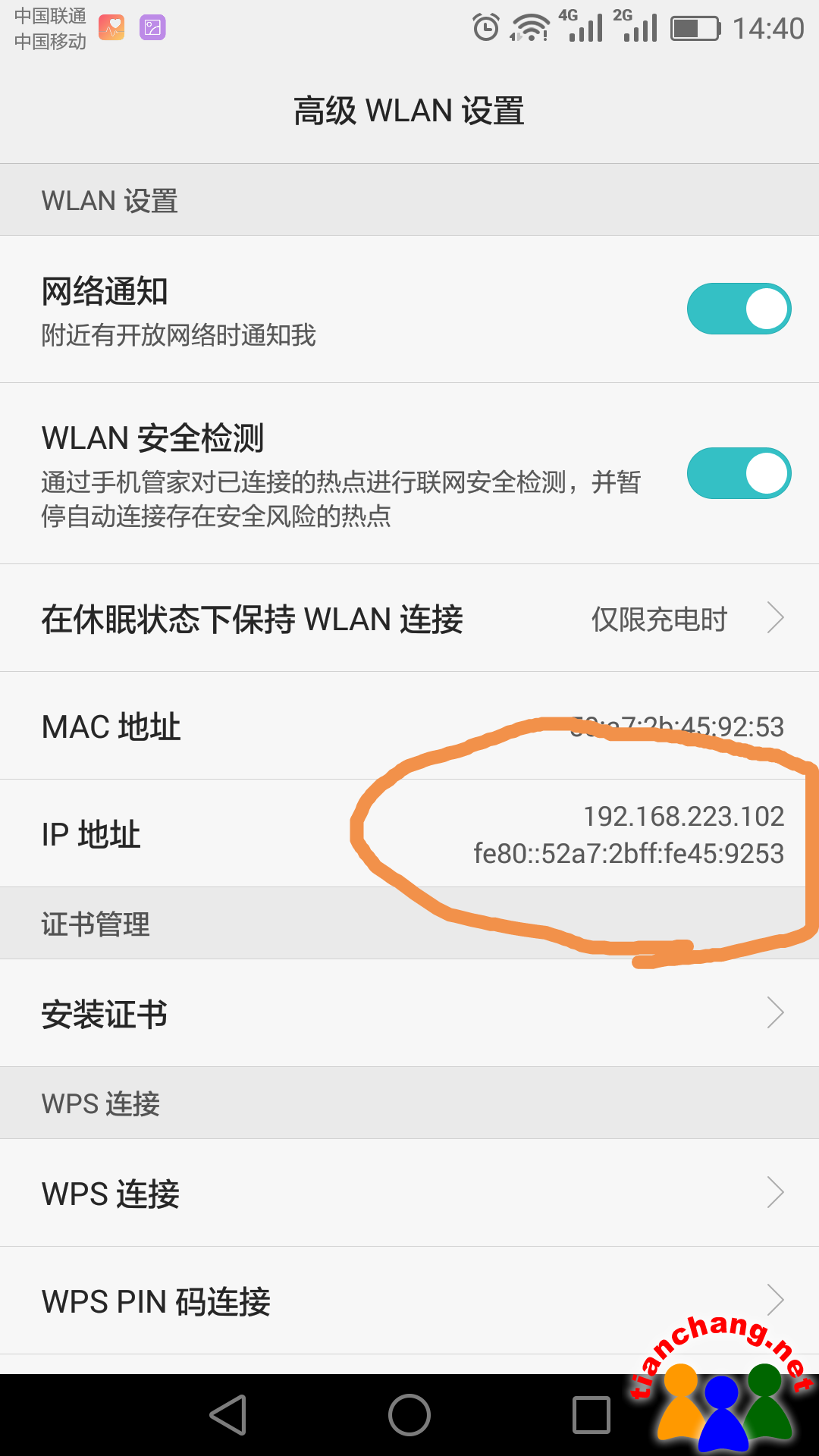819x1456 pixels.
Task: Disable the 网络通知 toggle switch
Action: coord(739,309)
